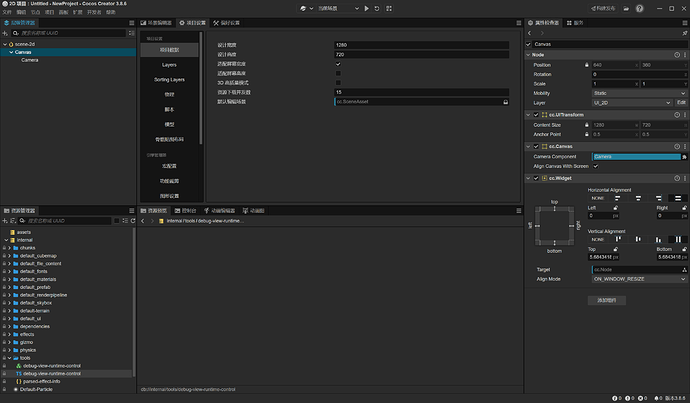Open the first menu in the menu bar
Screen dimensions: 690x403
[7, 12]
